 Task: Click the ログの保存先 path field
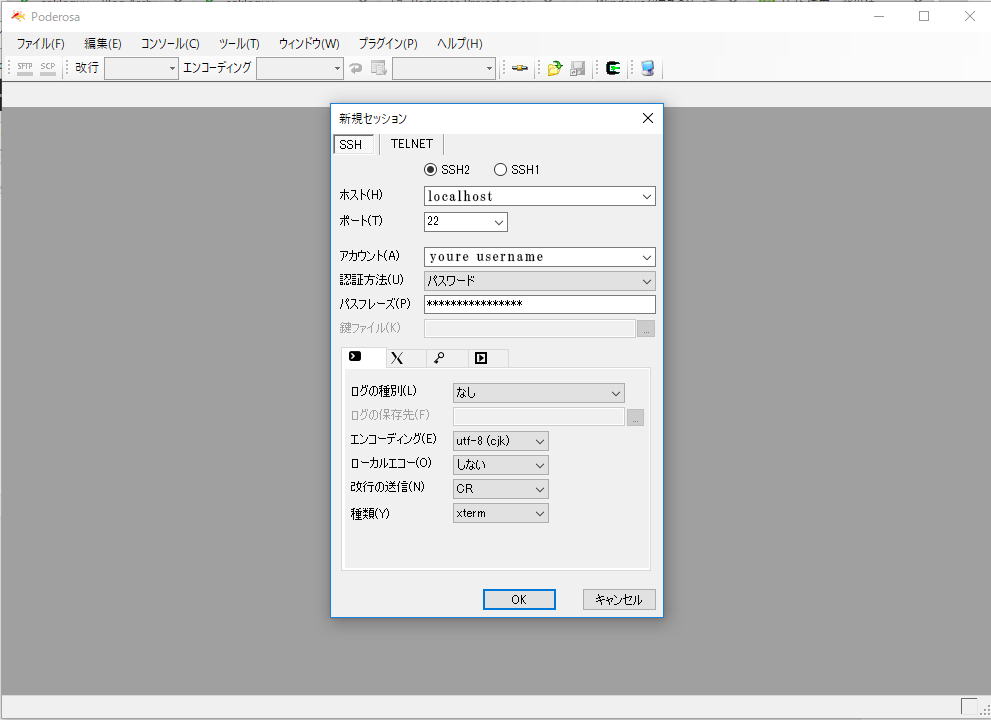538,417
